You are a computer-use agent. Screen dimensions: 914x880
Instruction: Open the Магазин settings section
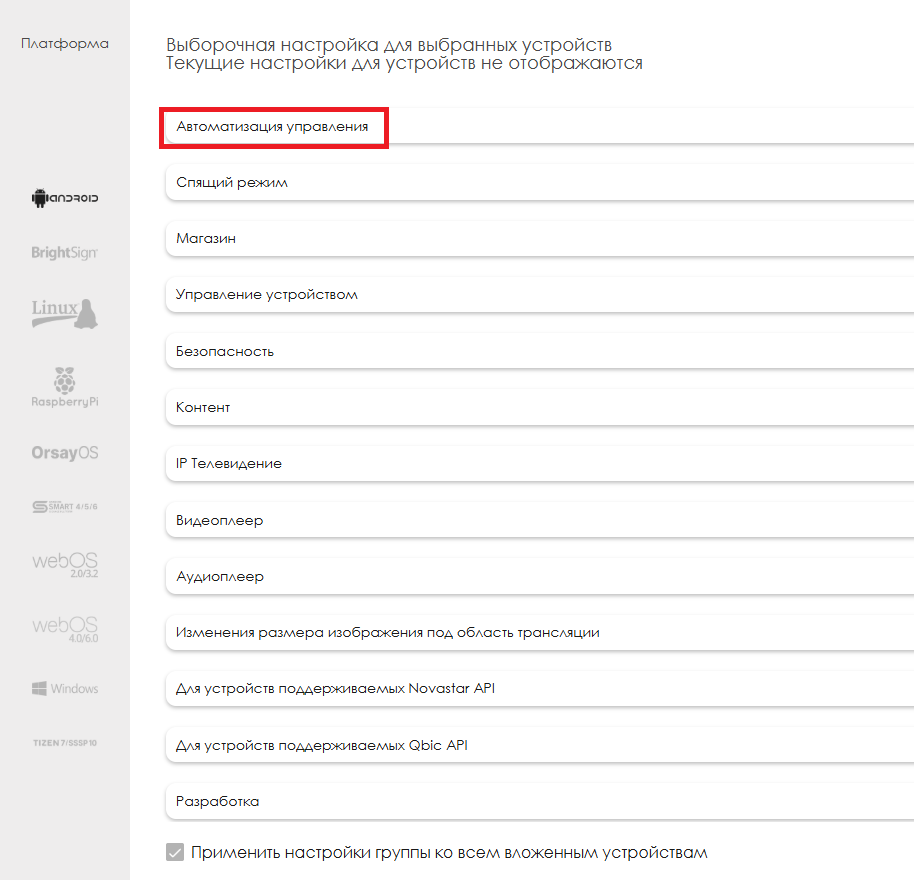tap(206, 240)
